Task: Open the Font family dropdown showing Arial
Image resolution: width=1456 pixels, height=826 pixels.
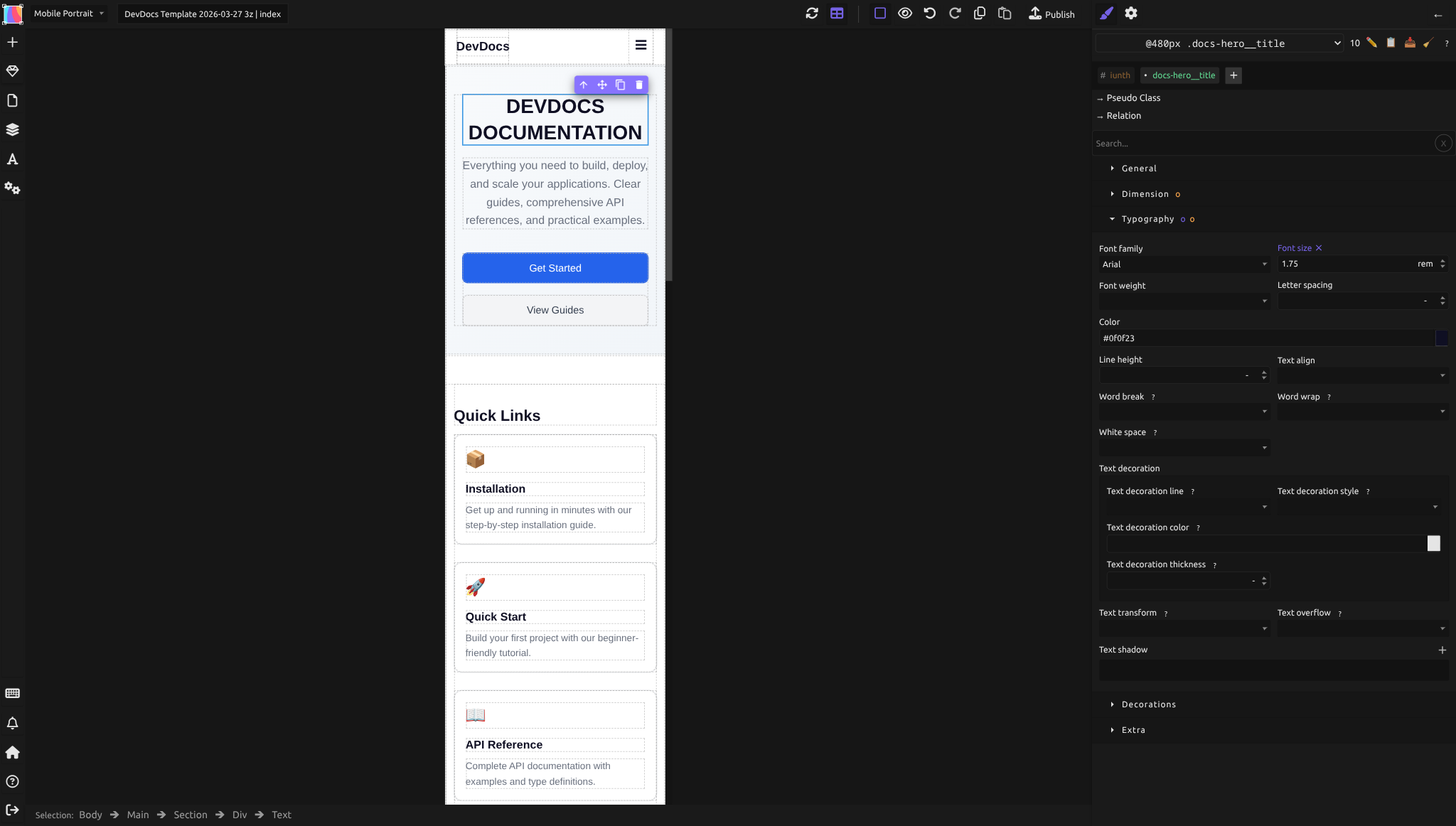Action: pyautogui.click(x=1183, y=264)
